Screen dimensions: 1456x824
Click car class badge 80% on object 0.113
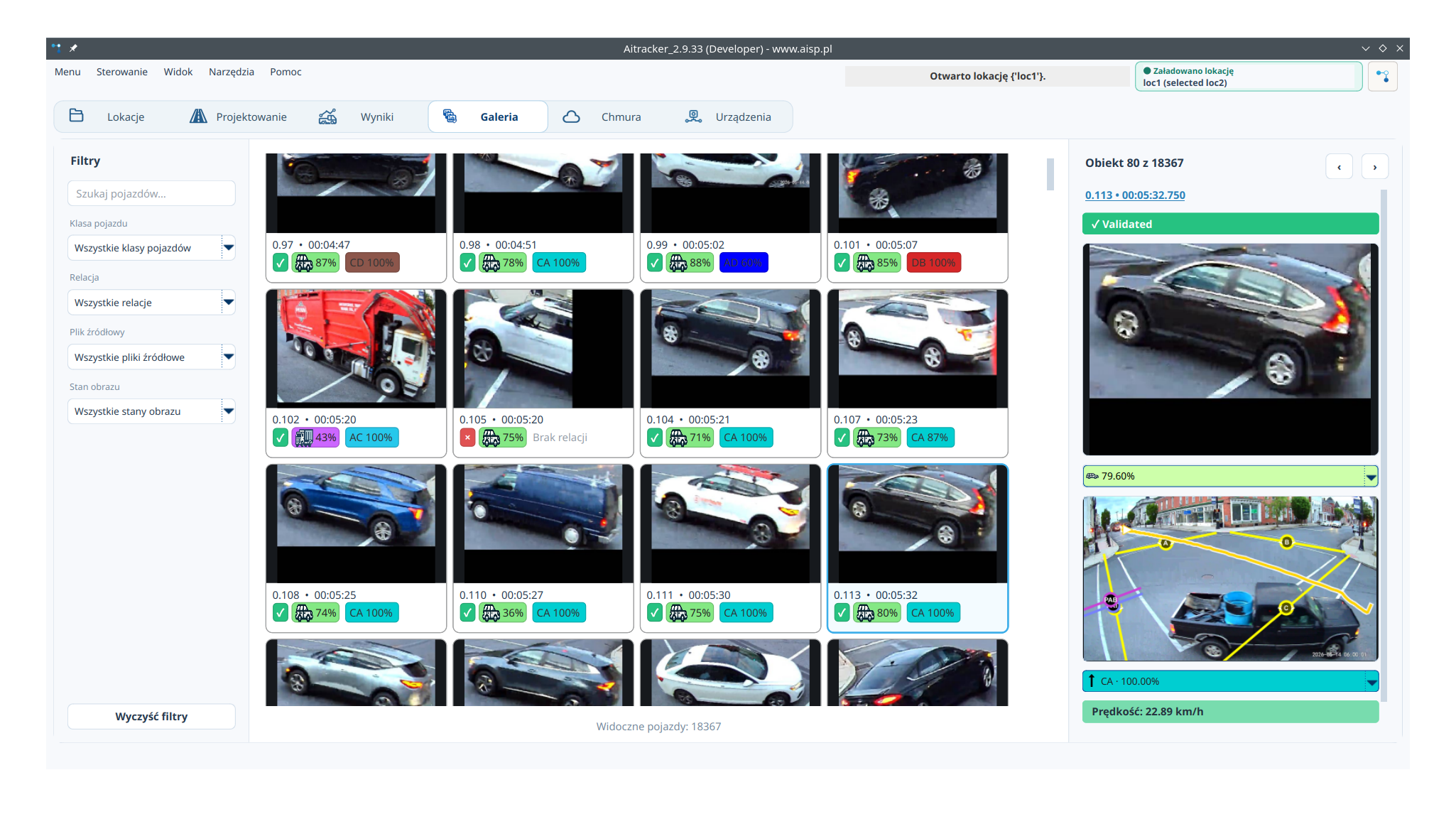coord(877,613)
